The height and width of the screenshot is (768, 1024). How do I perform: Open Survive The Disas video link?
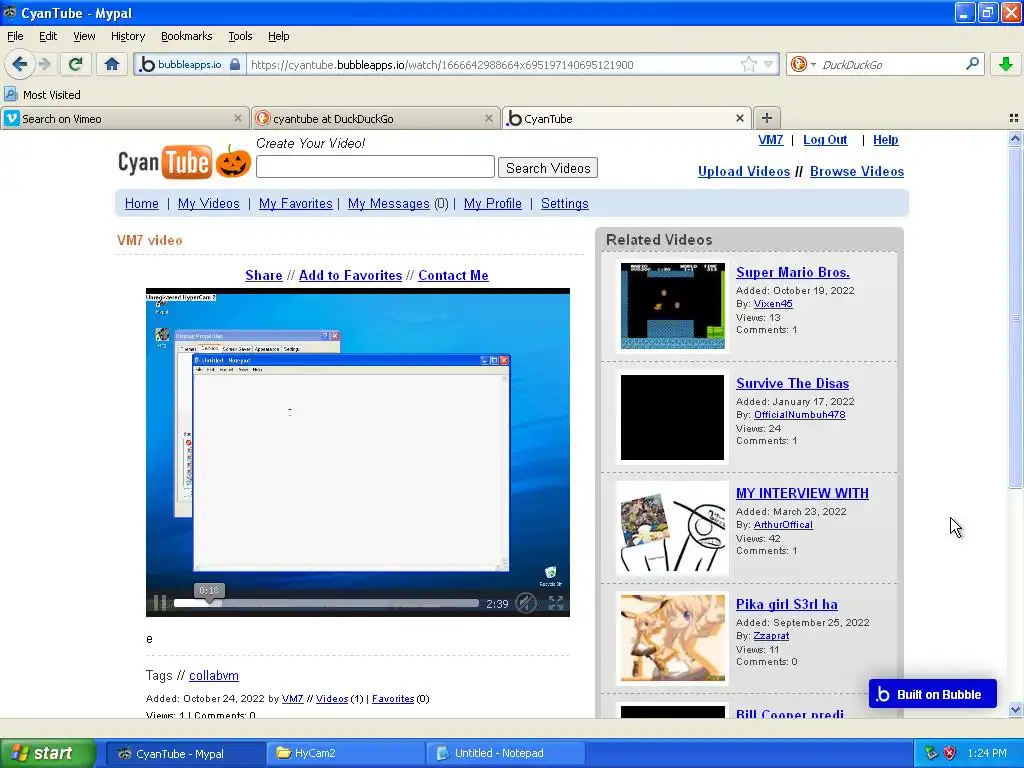click(792, 383)
